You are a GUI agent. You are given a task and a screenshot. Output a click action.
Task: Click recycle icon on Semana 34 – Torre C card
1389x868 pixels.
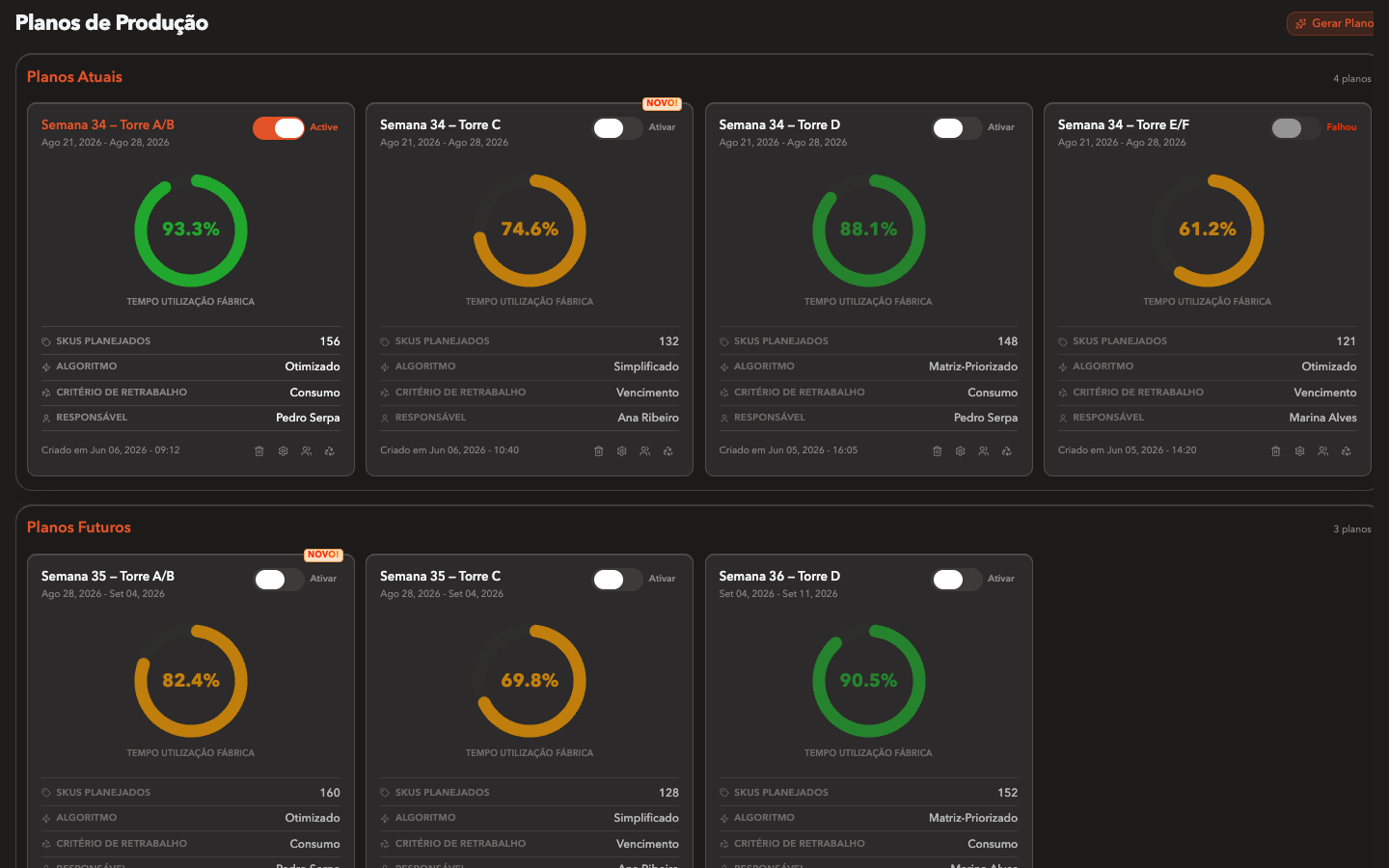pos(668,451)
